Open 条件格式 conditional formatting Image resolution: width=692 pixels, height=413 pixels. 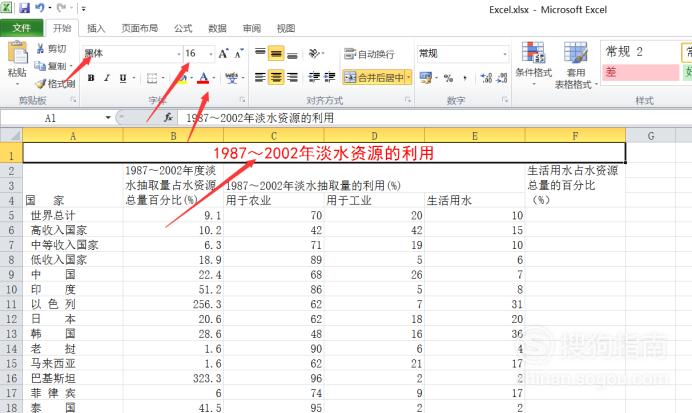[534, 62]
